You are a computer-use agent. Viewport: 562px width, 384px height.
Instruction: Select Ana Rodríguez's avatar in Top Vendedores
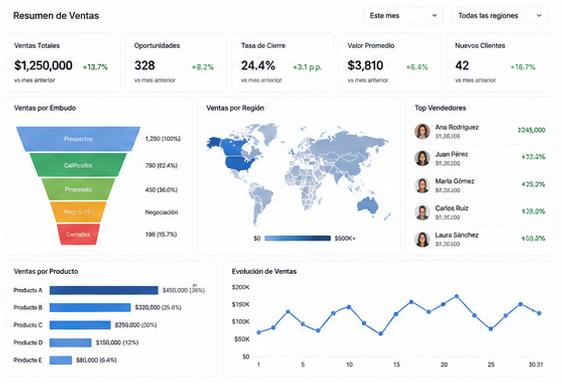click(x=422, y=131)
